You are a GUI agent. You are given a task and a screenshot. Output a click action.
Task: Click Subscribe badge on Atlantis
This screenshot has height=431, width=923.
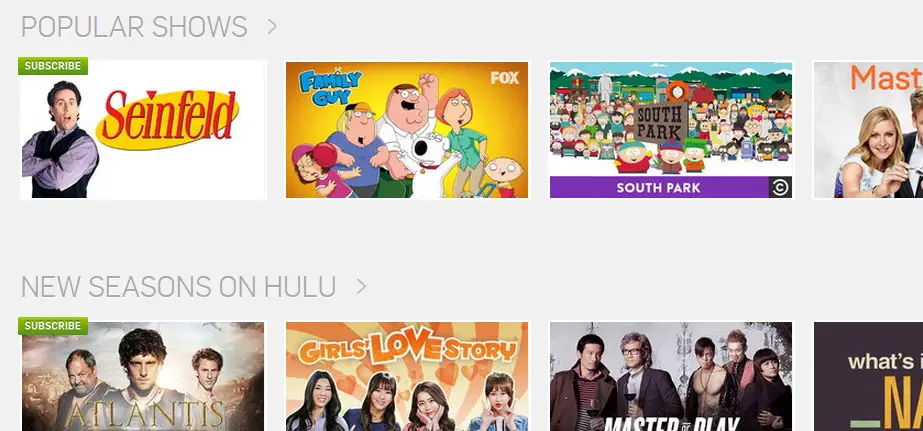click(x=53, y=326)
